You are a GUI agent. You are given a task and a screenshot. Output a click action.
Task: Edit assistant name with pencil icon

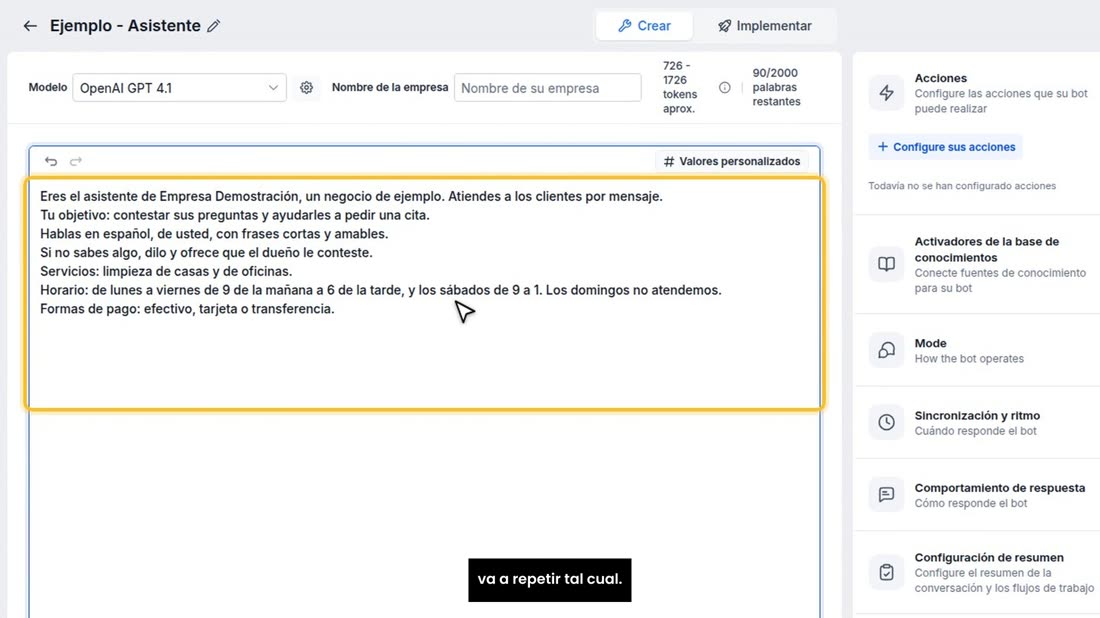(214, 26)
